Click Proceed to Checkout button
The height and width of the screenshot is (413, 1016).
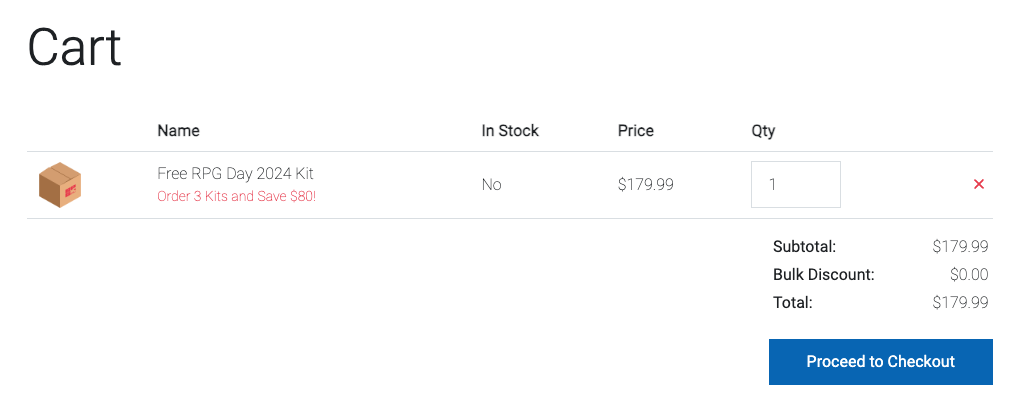click(881, 362)
